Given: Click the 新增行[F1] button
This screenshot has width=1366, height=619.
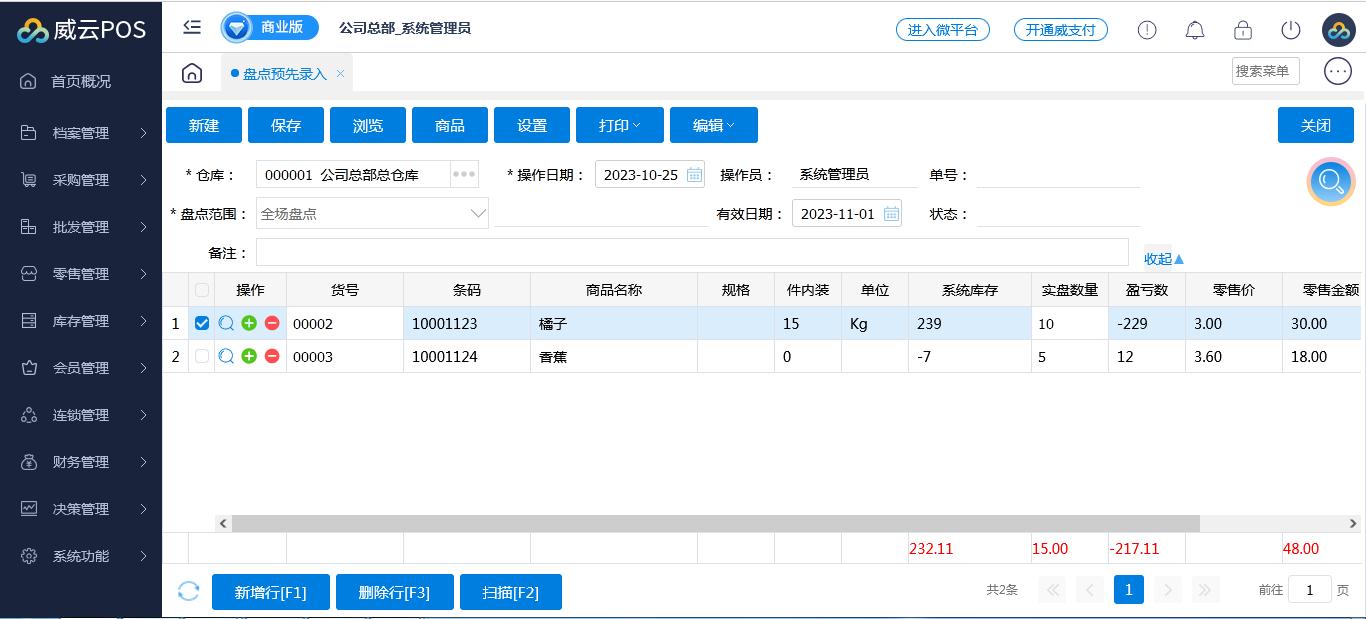Looking at the screenshot, I should click(270, 592).
